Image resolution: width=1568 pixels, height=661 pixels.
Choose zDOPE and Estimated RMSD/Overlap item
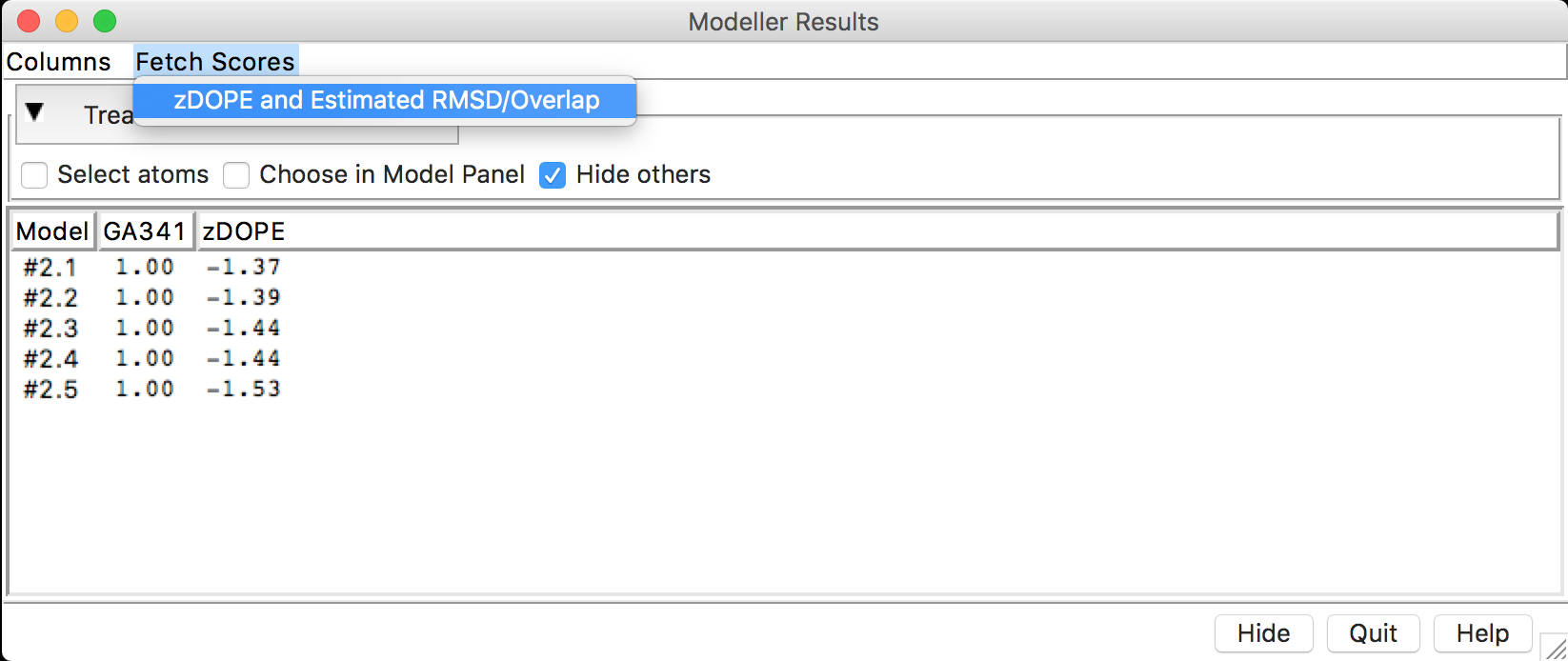[385, 100]
